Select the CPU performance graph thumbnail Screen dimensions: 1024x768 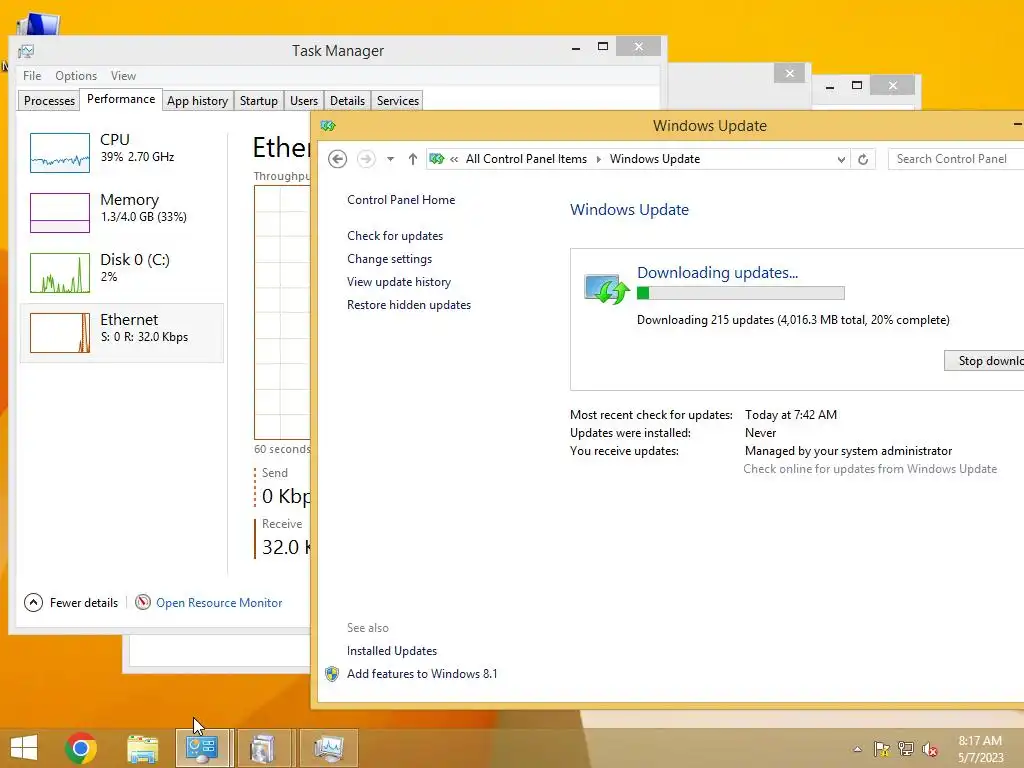(59, 153)
